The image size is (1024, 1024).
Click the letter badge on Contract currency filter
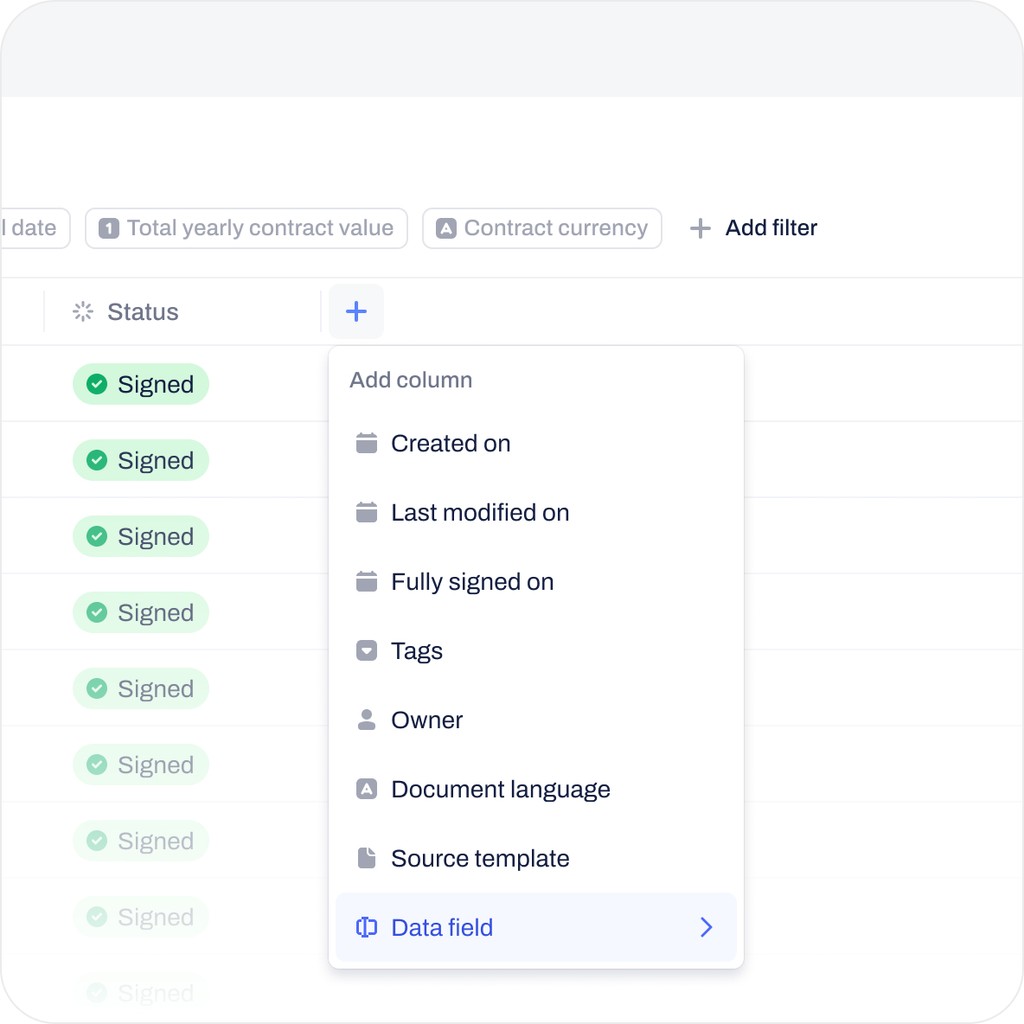pyautogui.click(x=446, y=228)
